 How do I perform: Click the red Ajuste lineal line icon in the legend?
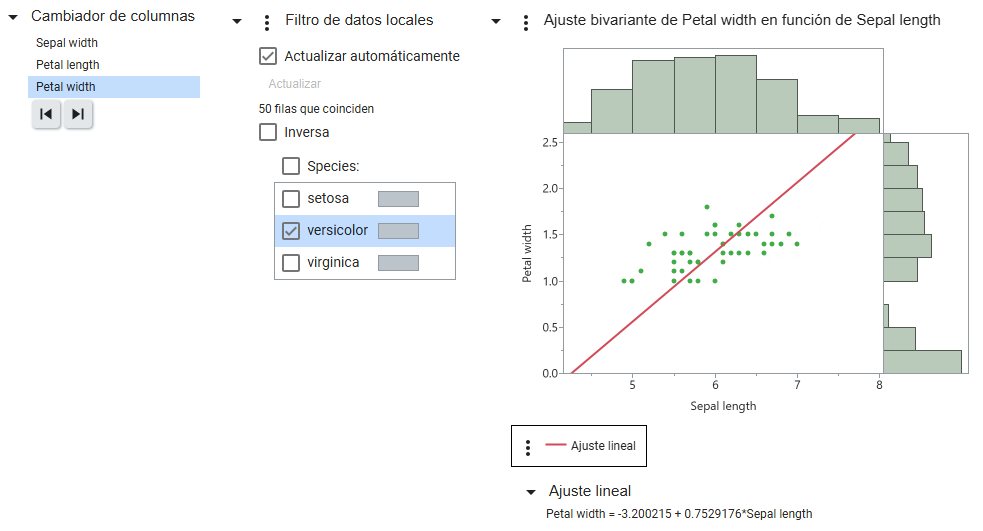point(556,446)
